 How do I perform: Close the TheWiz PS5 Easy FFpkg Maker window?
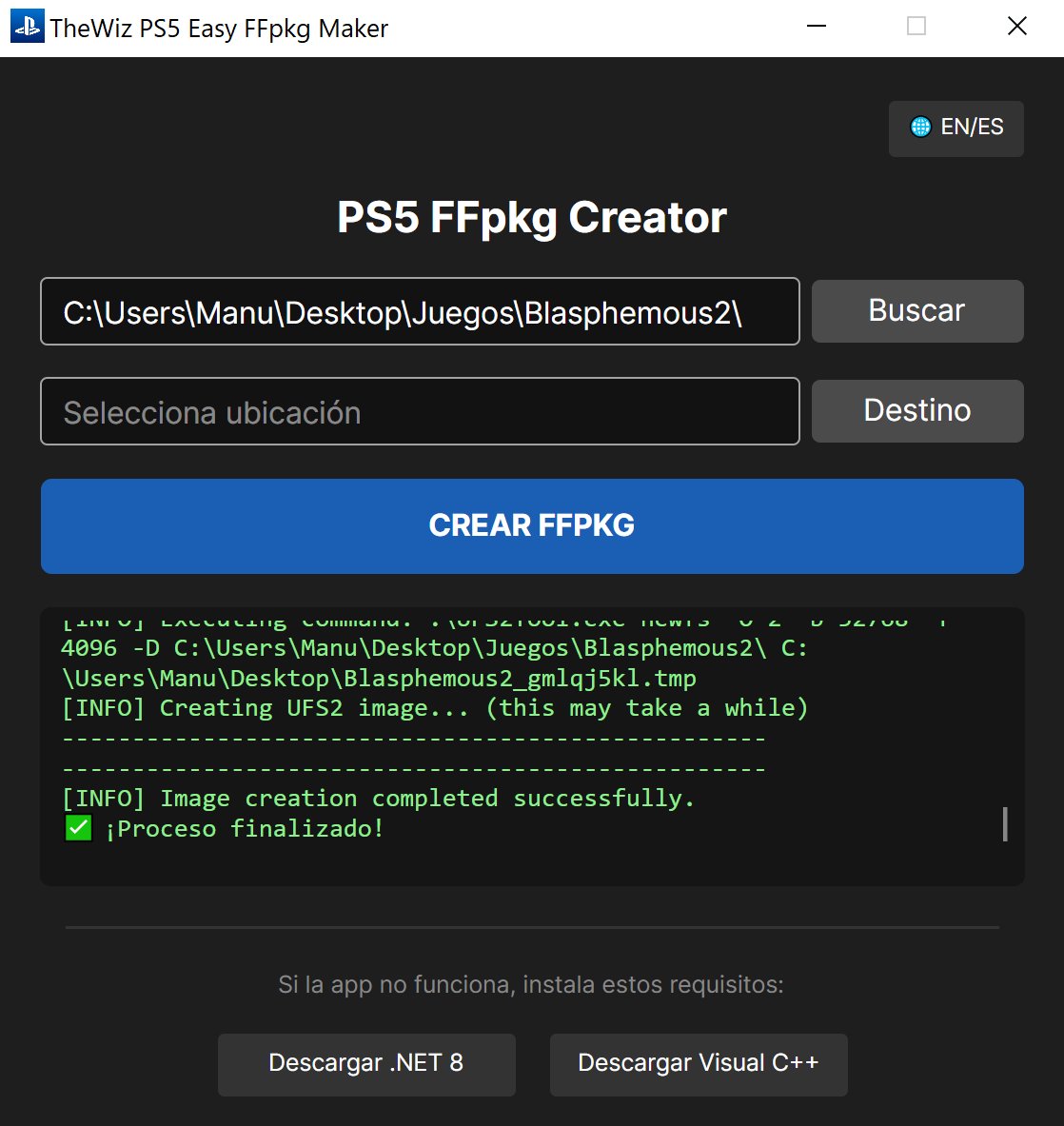point(1016,27)
